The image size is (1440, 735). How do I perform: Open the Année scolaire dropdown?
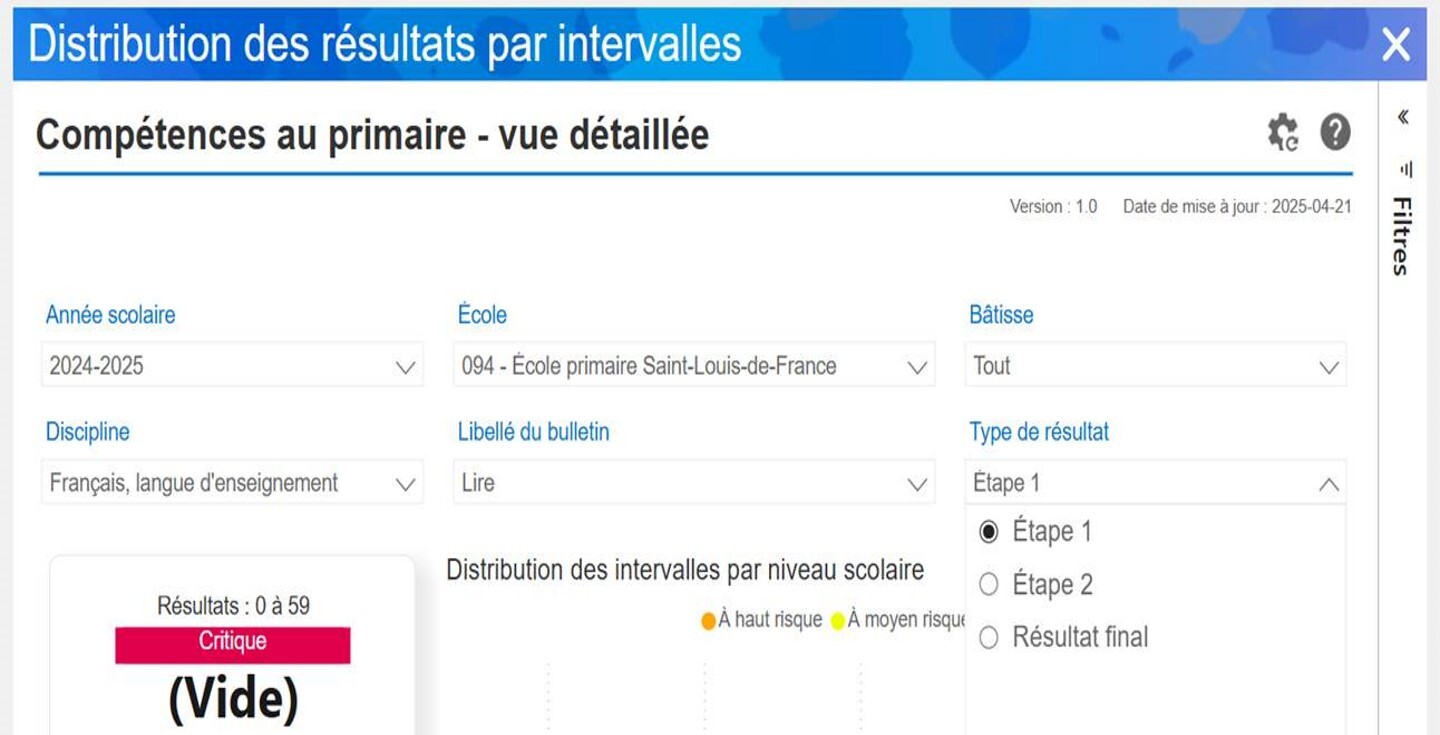[232, 366]
